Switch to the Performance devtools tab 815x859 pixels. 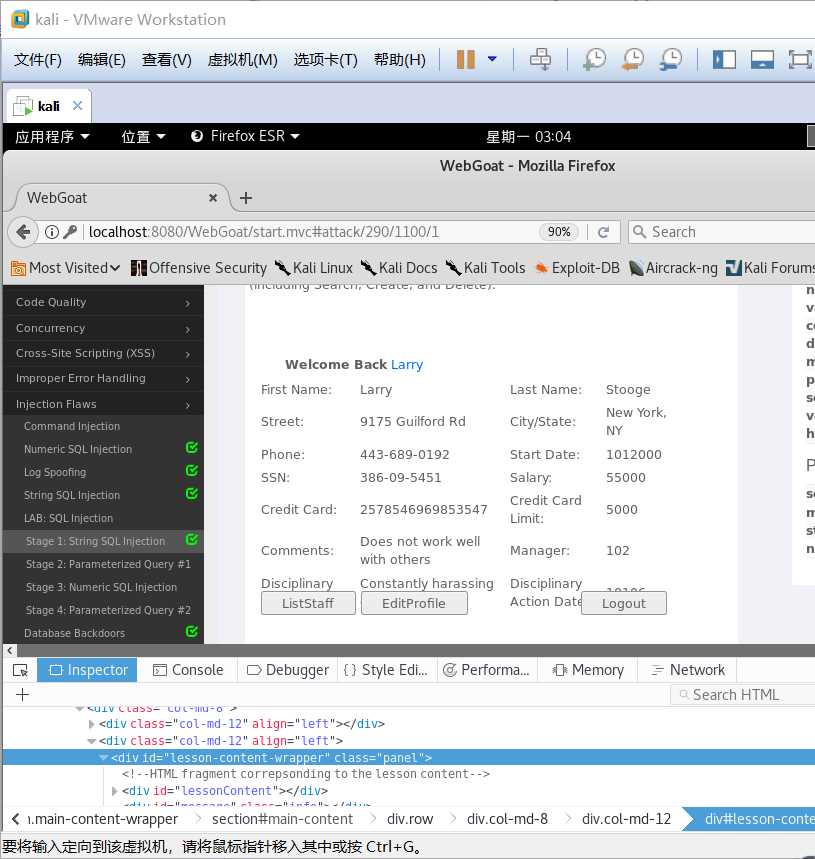point(487,670)
